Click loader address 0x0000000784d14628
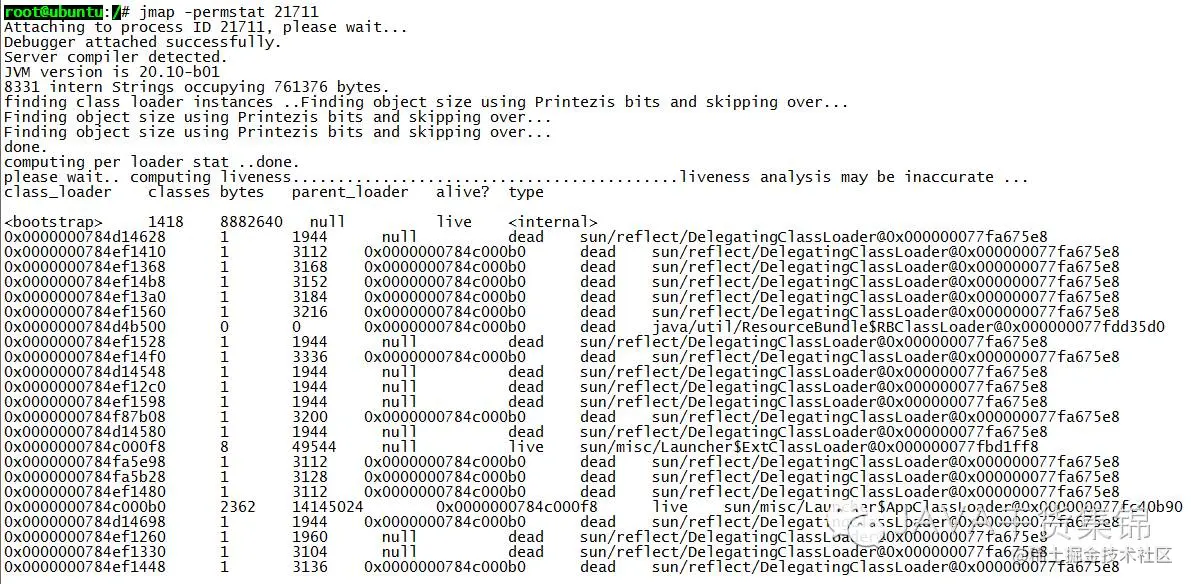This screenshot has height=584, width=1191. pos(84,237)
